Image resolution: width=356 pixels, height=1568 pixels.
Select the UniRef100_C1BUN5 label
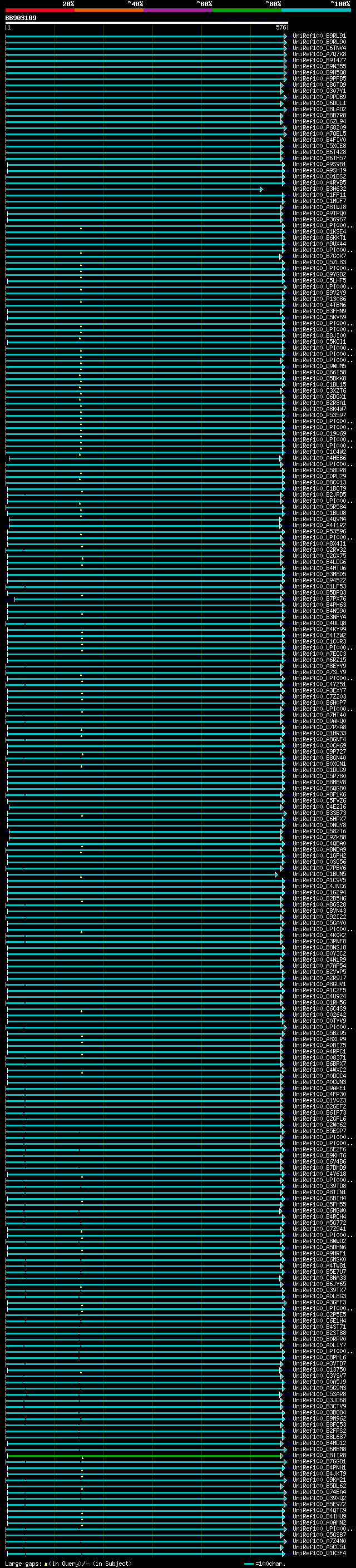click(x=319, y=874)
